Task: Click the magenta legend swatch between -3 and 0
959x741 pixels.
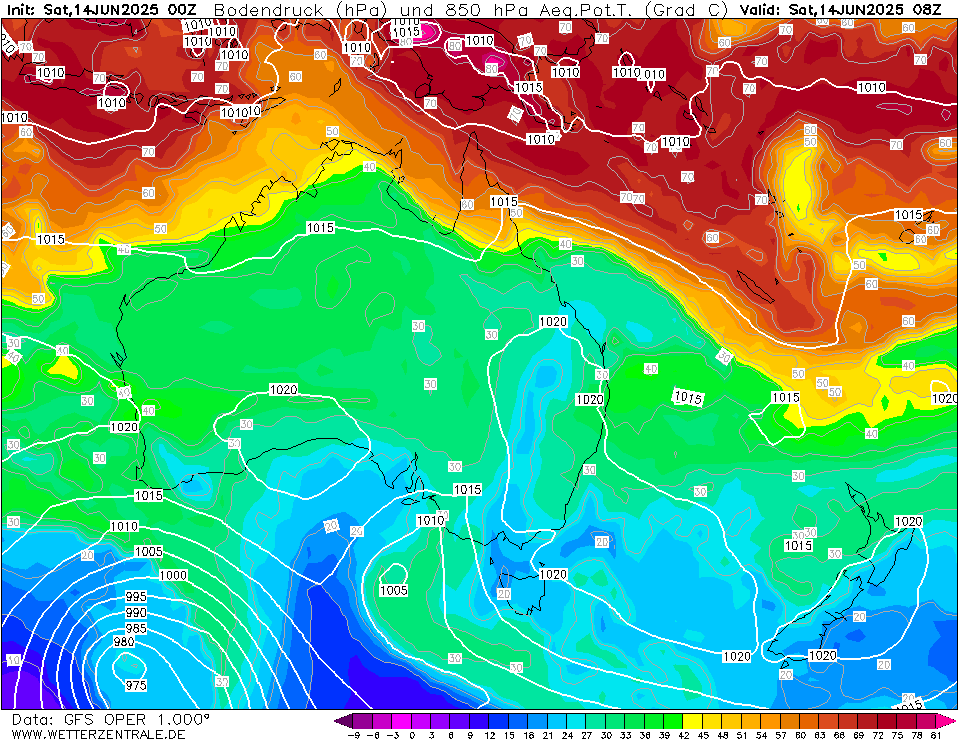Action: pyautogui.click(x=402, y=720)
